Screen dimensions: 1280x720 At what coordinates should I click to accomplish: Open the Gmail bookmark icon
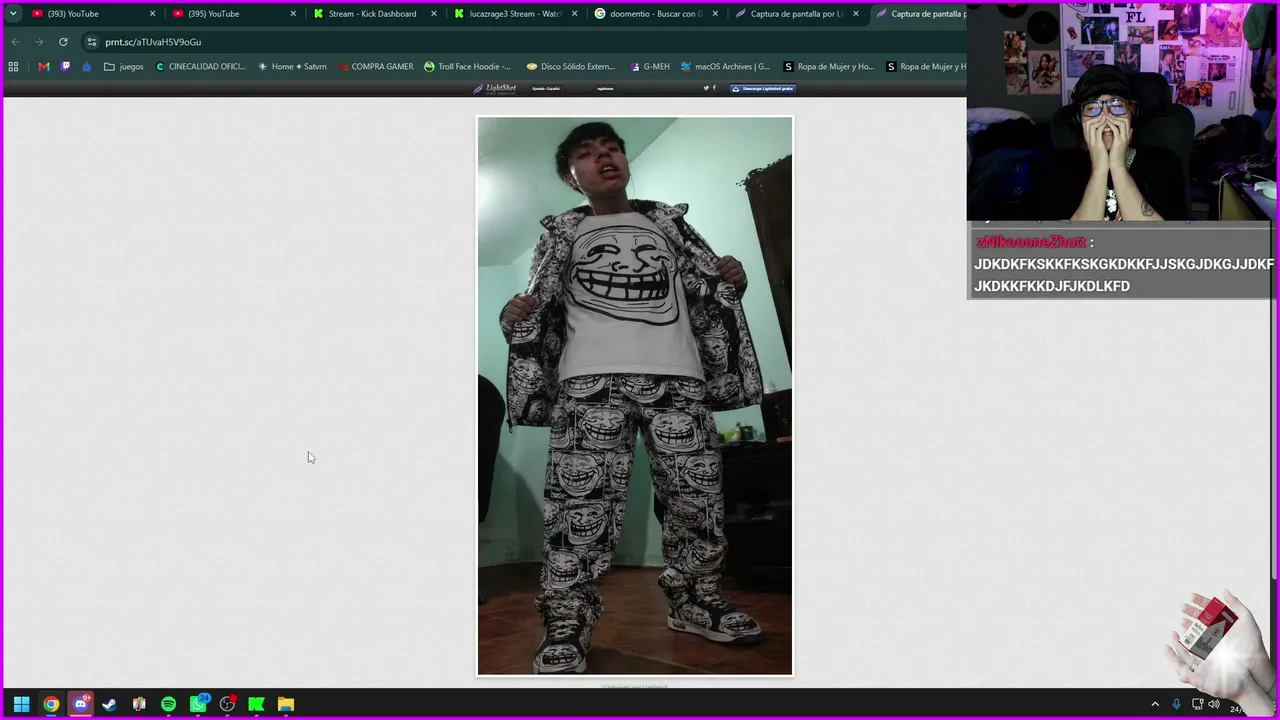pyautogui.click(x=43, y=67)
